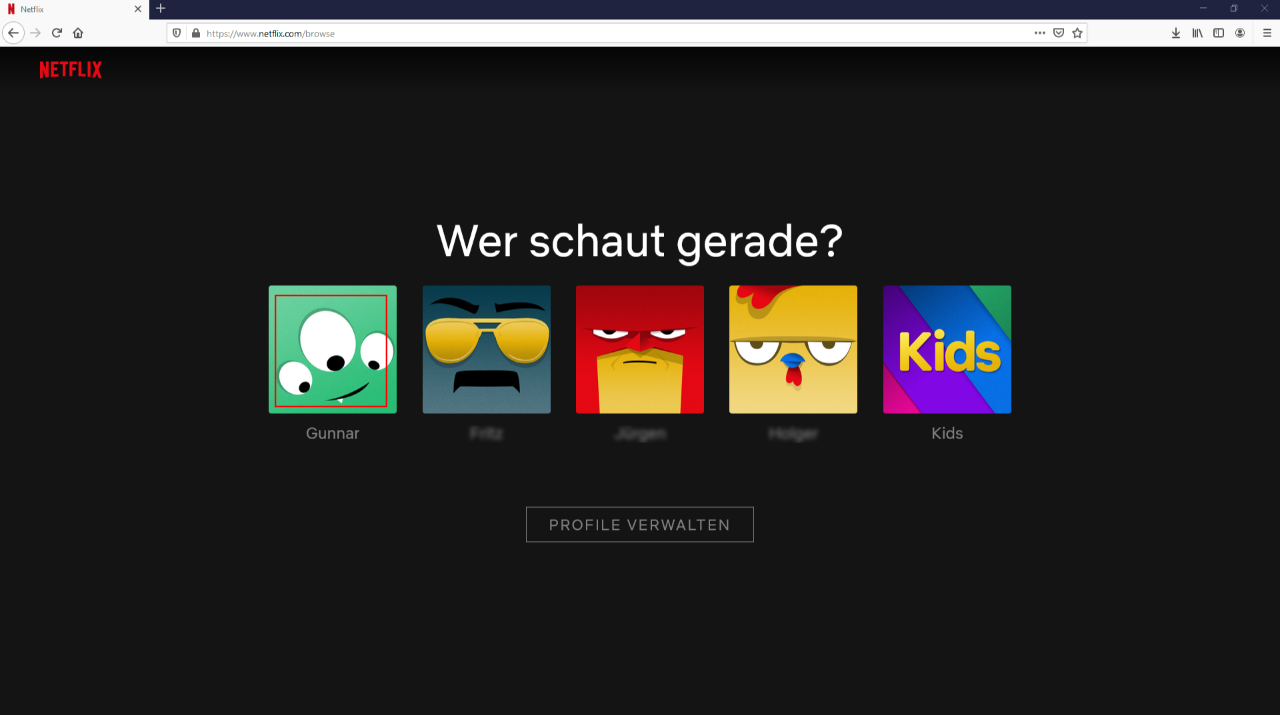Go back with browser back arrow

pos(13,33)
